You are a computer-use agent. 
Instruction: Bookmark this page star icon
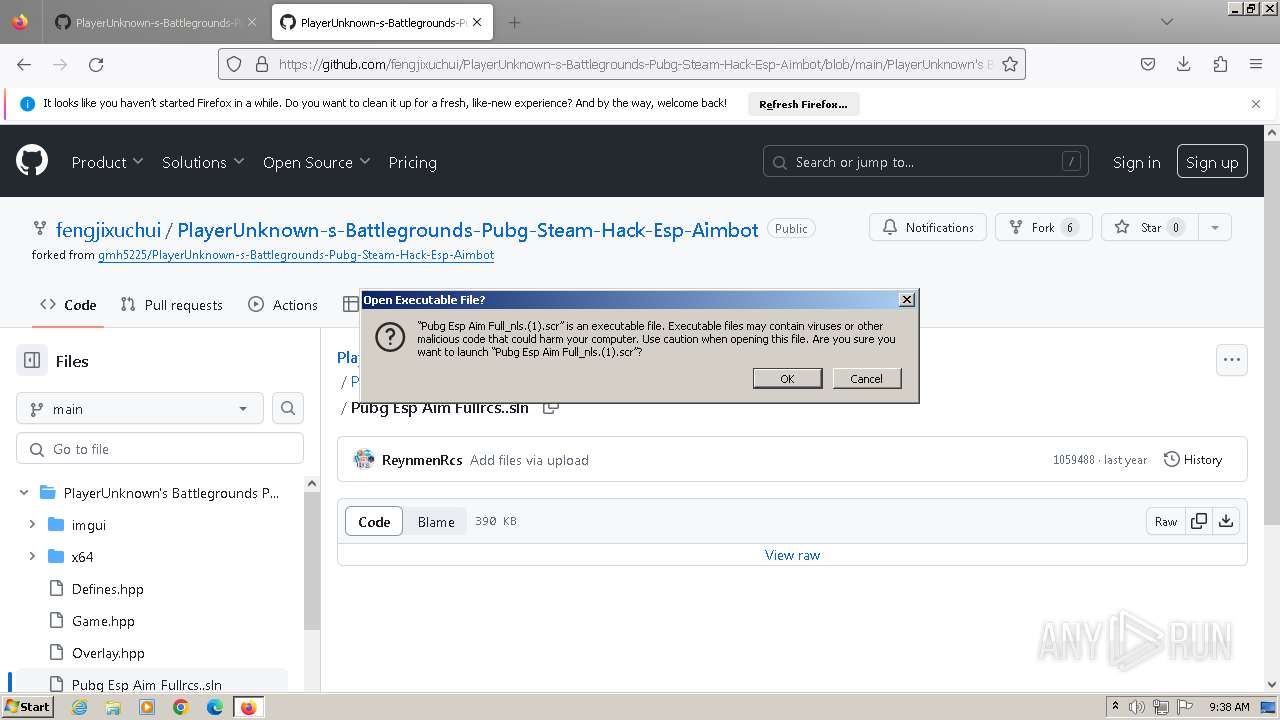(x=1010, y=64)
